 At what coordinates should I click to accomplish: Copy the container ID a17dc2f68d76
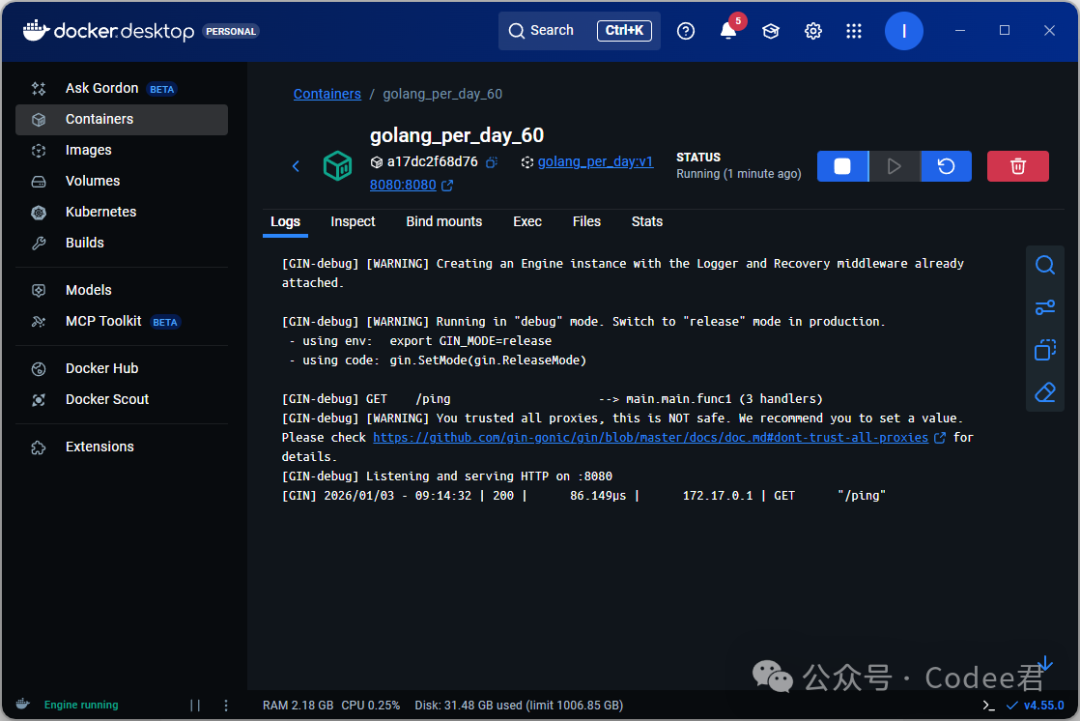(x=492, y=163)
